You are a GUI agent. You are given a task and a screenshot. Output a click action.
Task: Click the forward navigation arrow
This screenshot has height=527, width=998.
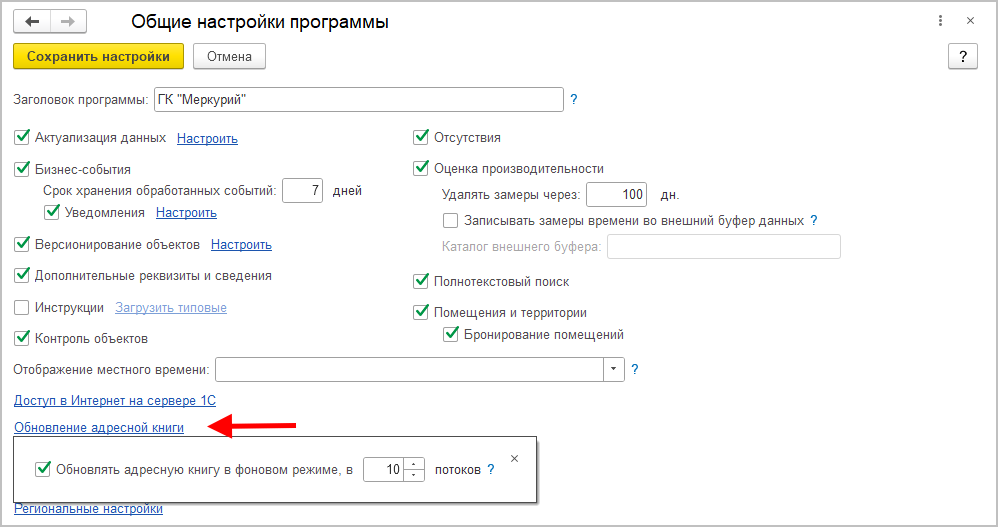pyautogui.click(x=67, y=21)
